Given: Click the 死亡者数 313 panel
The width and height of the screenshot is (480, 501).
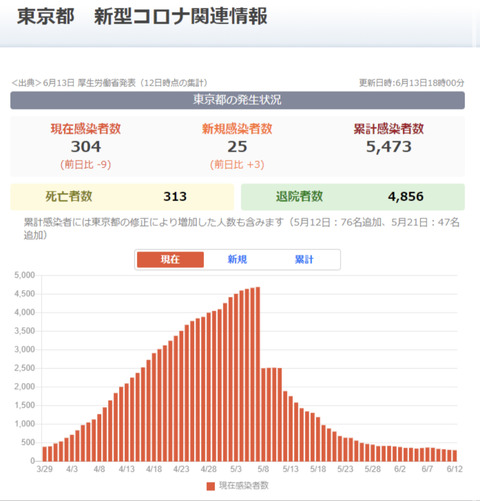Looking at the screenshot, I should click(x=122, y=197).
